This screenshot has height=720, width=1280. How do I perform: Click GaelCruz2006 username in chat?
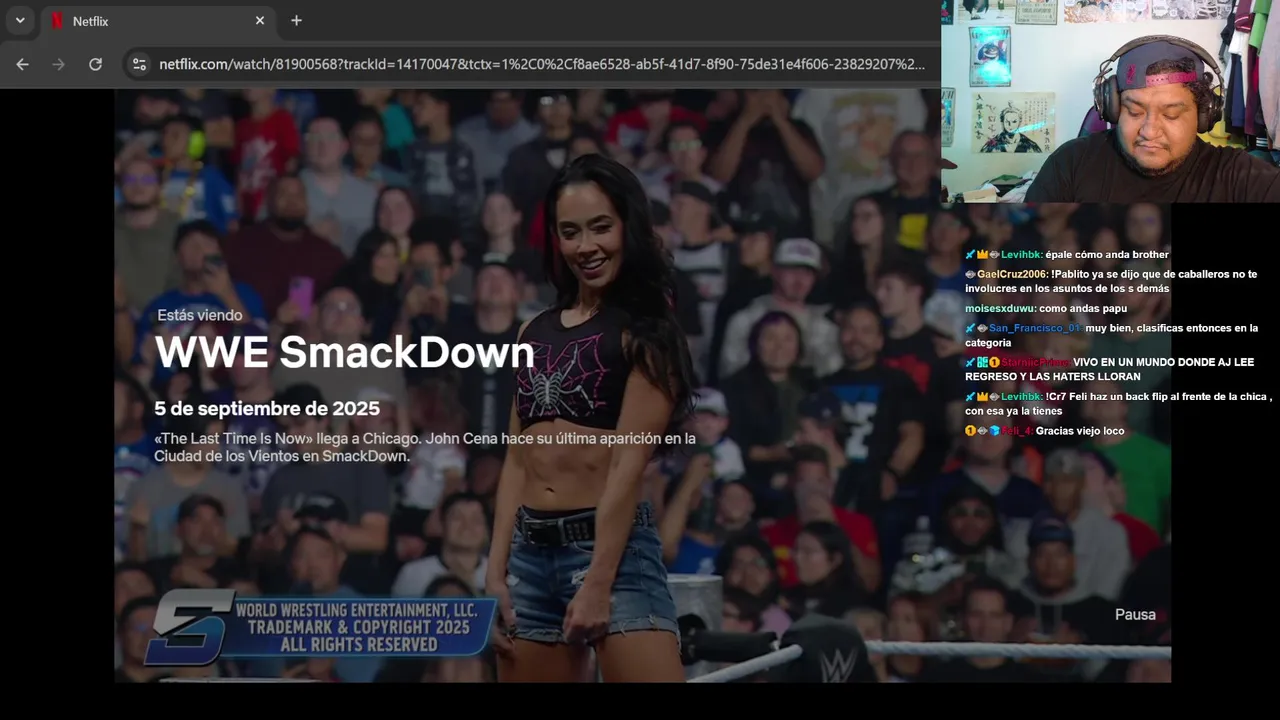coord(1012,274)
